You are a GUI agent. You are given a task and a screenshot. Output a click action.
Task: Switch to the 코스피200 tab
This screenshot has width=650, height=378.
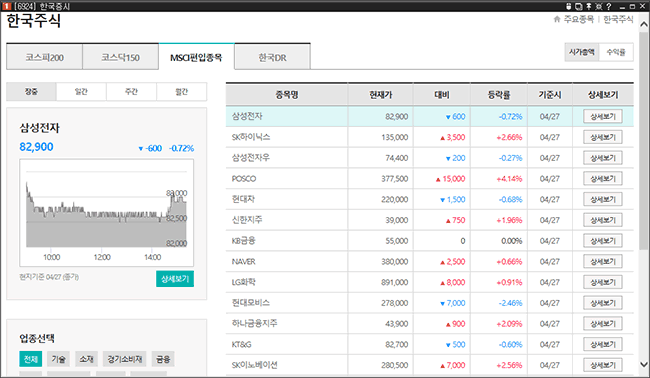click(44, 57)
